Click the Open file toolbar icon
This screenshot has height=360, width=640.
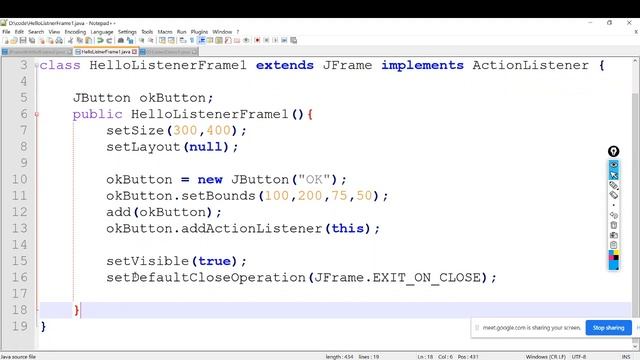pos(14,40)
